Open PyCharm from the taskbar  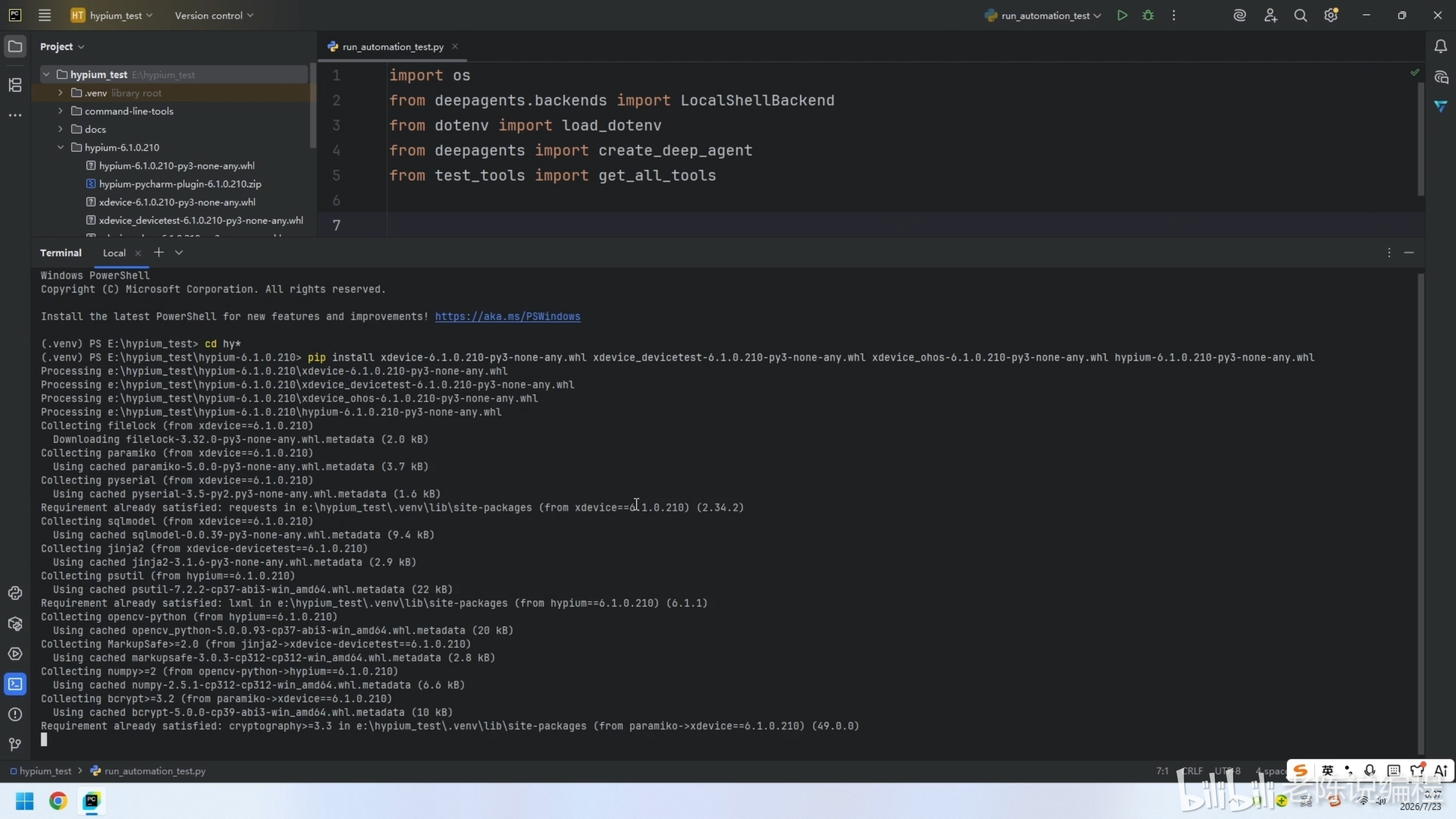(92, 801)
